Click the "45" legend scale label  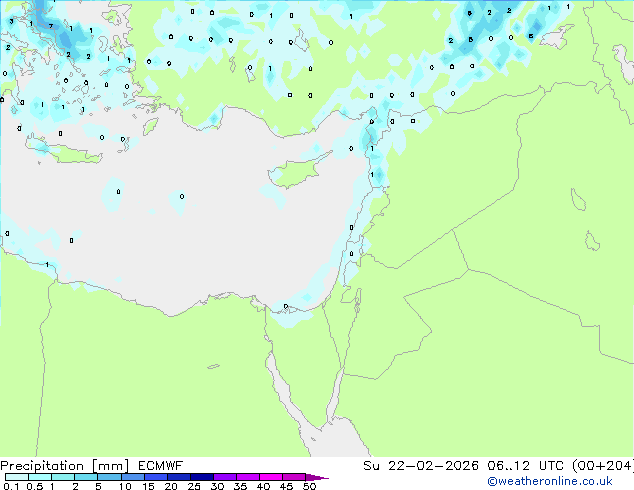(x=286, y=486)
